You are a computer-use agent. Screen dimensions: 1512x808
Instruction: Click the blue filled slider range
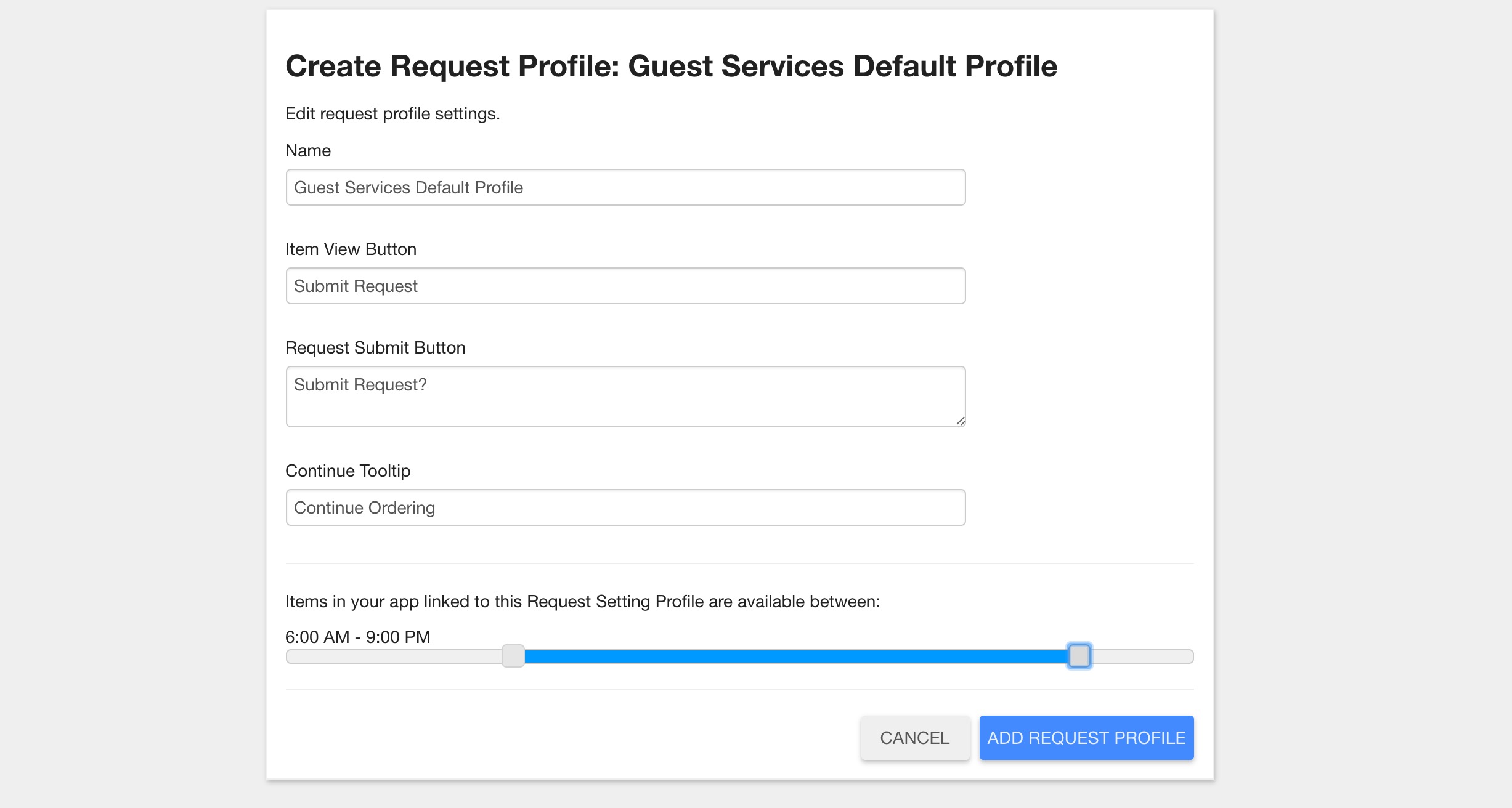[796, 656]
